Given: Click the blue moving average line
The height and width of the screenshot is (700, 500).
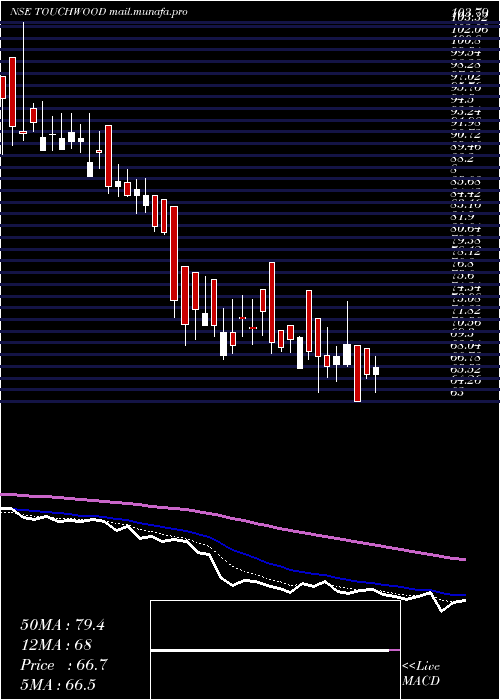Looking at the screenshot, I should (241, 553).
